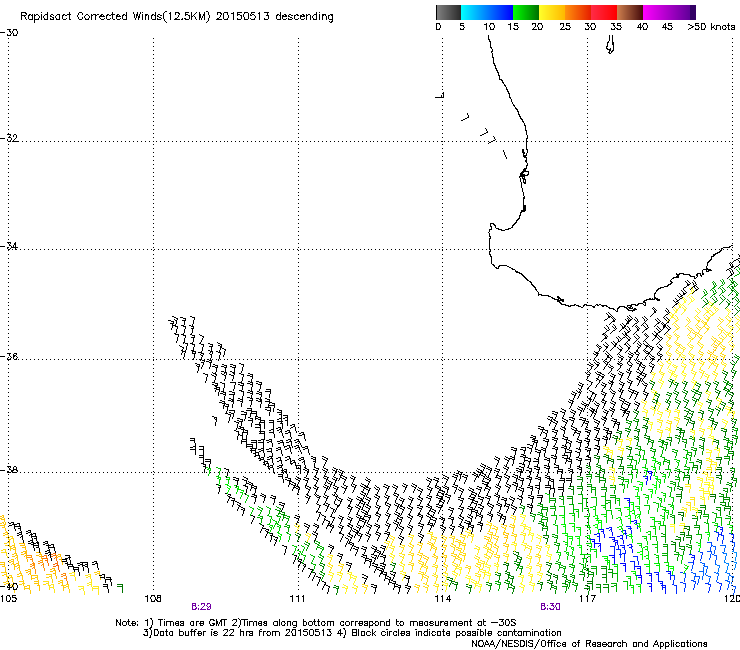Click the longitude label '108'

click(x=153, y=599)
